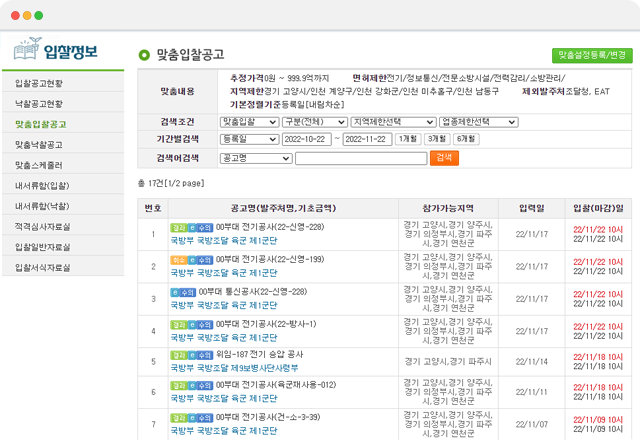
Task: Click 수의 badge on 통신공사(22-신영-228) row
Action: click(x=188, y=292)
